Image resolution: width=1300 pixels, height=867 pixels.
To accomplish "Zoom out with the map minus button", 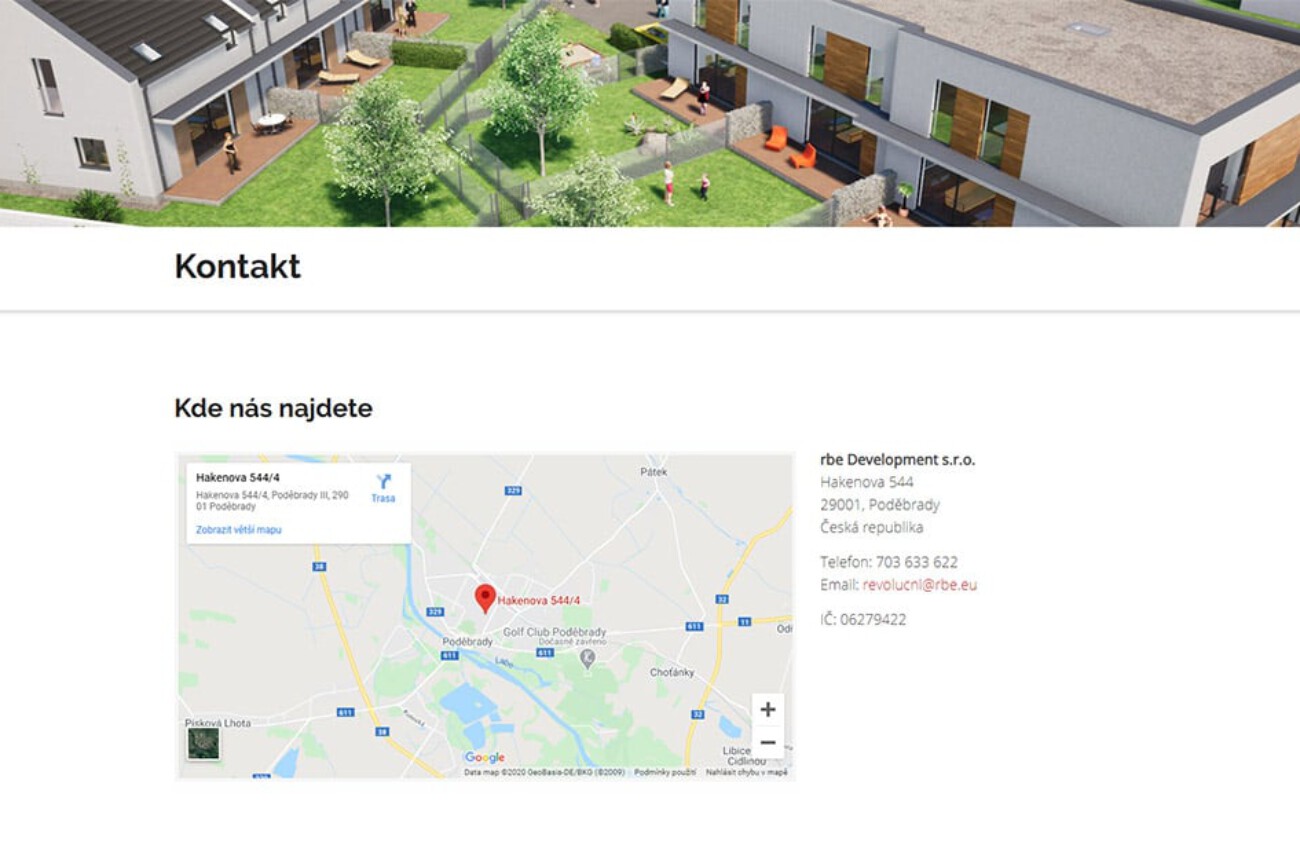I will click(x=767, y=742).
